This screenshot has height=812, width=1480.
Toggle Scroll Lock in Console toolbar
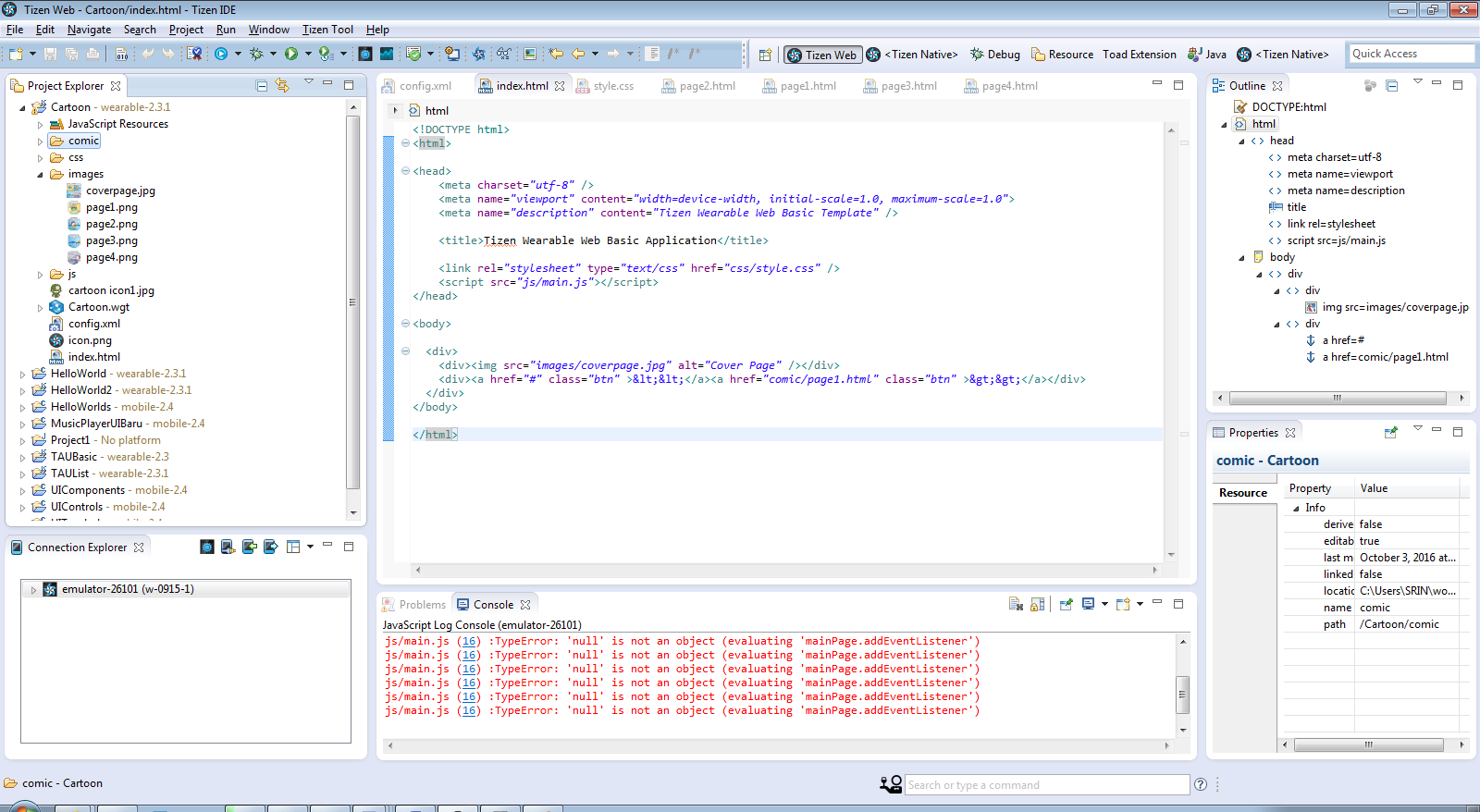[x=1038, y=604]
